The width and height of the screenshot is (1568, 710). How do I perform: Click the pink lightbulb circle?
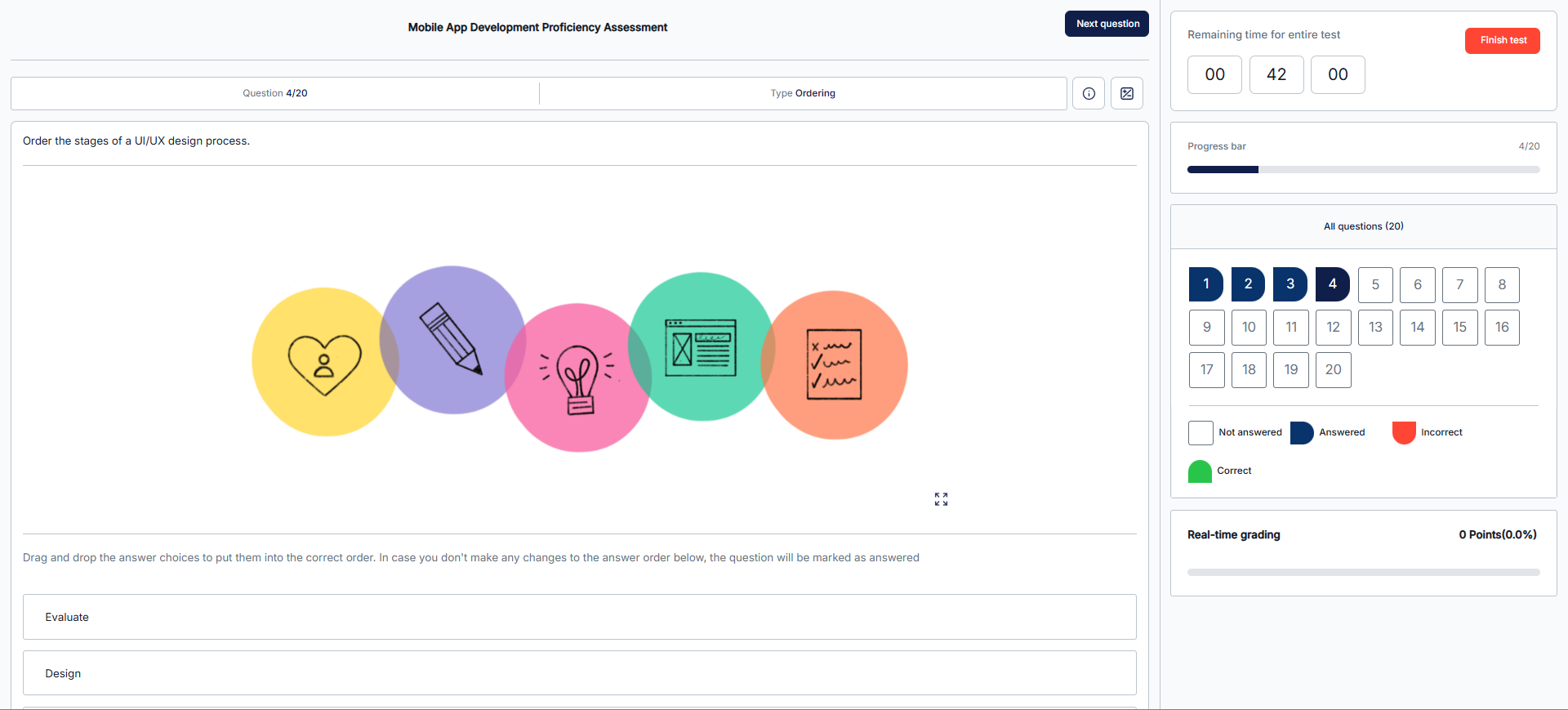pyautogui.click(x=577, y=379)
